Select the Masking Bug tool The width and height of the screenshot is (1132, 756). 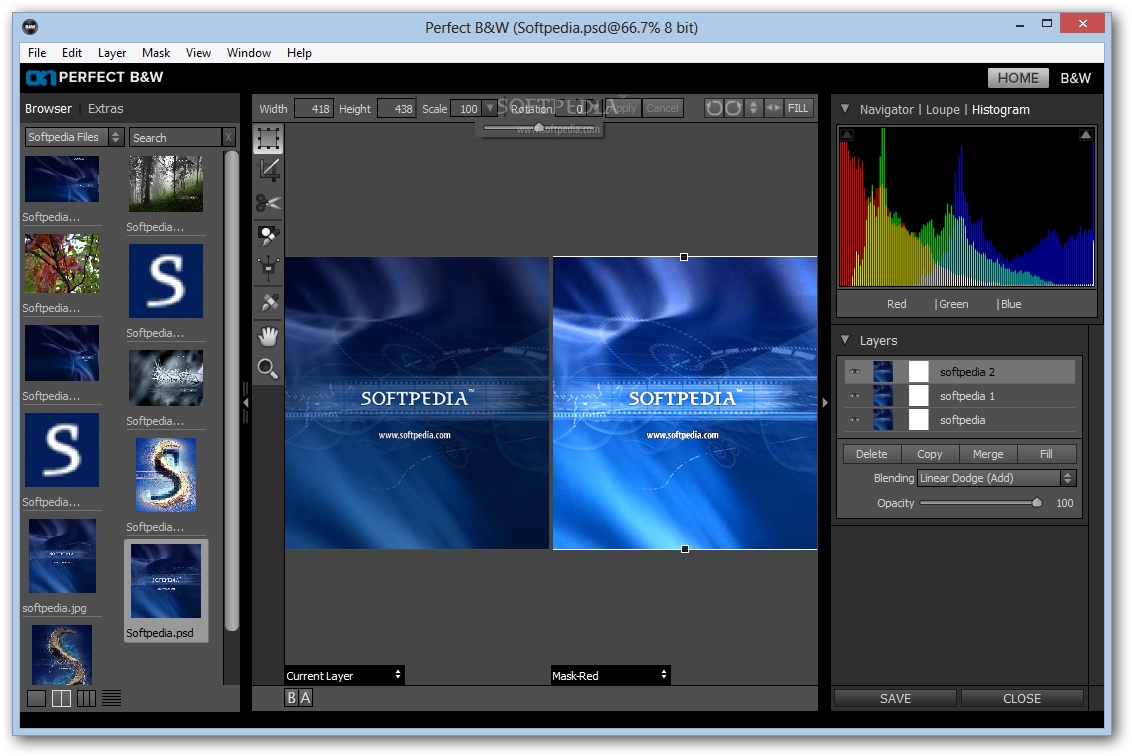[x=269, y=269]
